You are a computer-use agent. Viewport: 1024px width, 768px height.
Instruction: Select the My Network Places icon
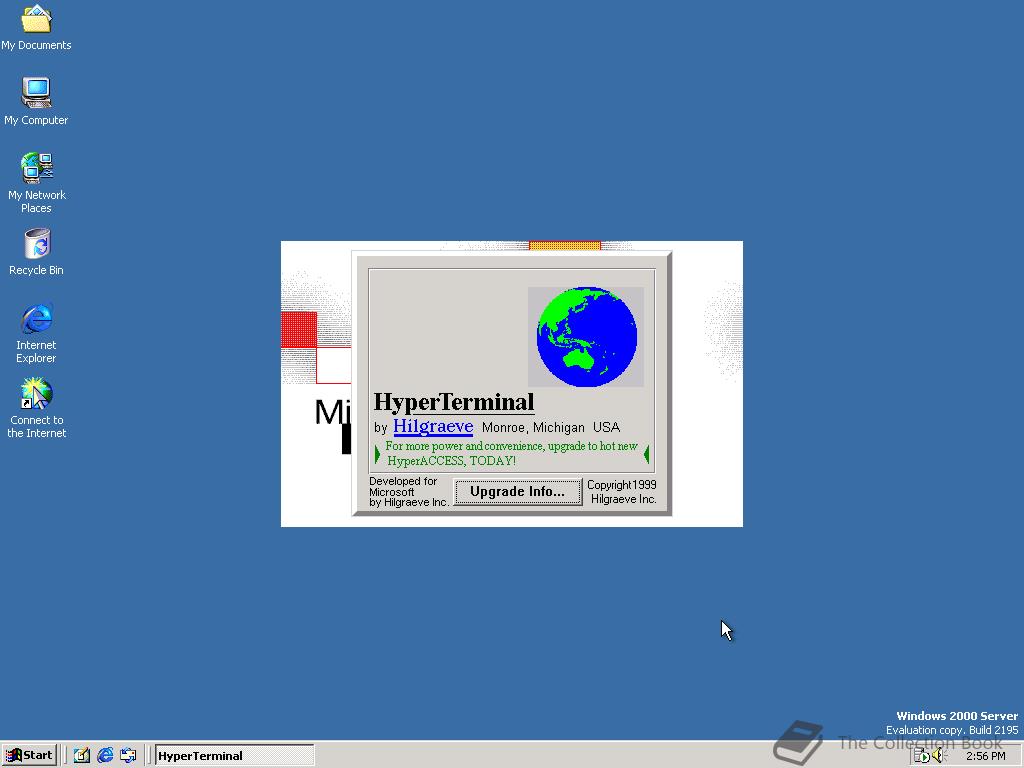(x=37, y=182)
